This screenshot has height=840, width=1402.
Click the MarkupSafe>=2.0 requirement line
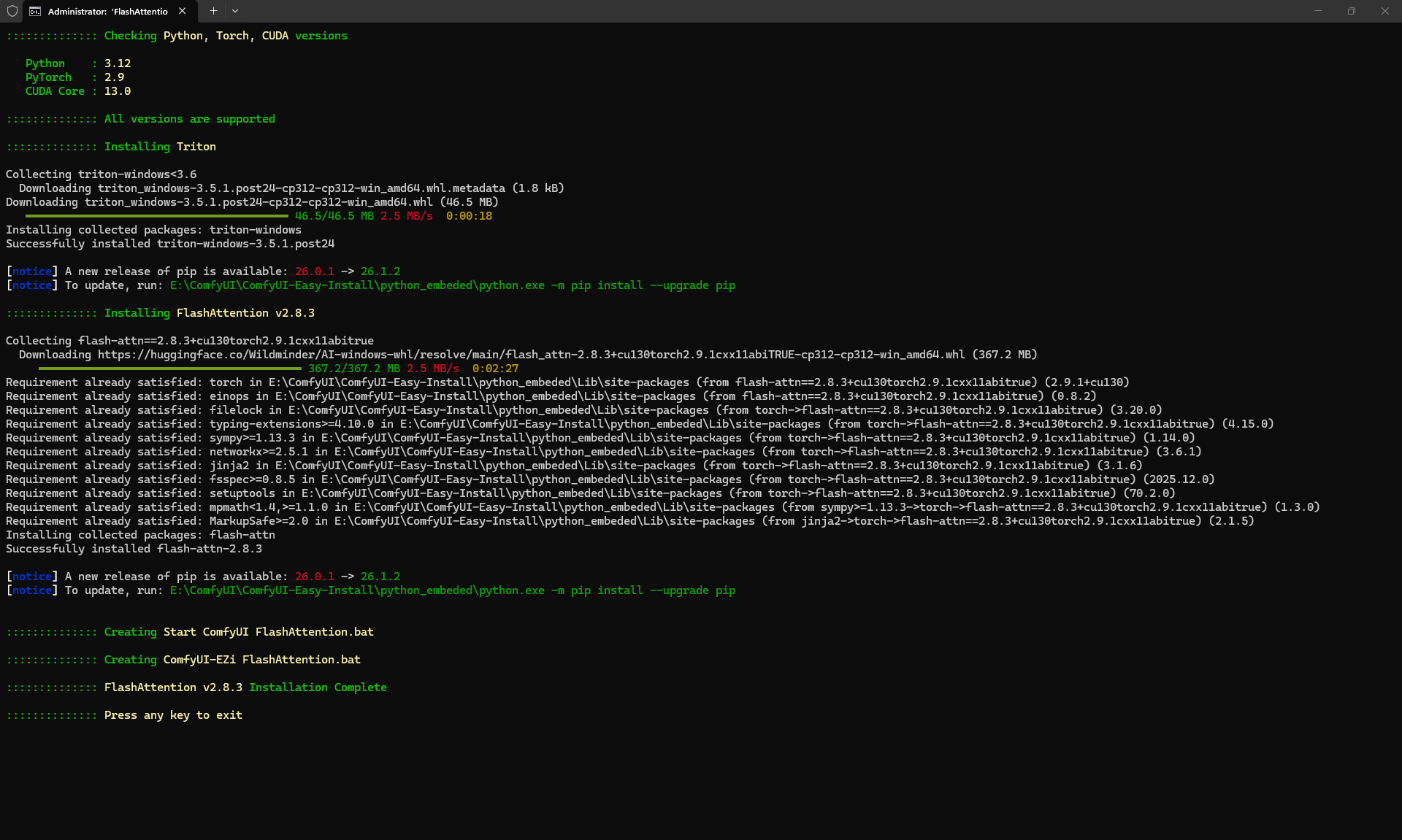point(630,521)
